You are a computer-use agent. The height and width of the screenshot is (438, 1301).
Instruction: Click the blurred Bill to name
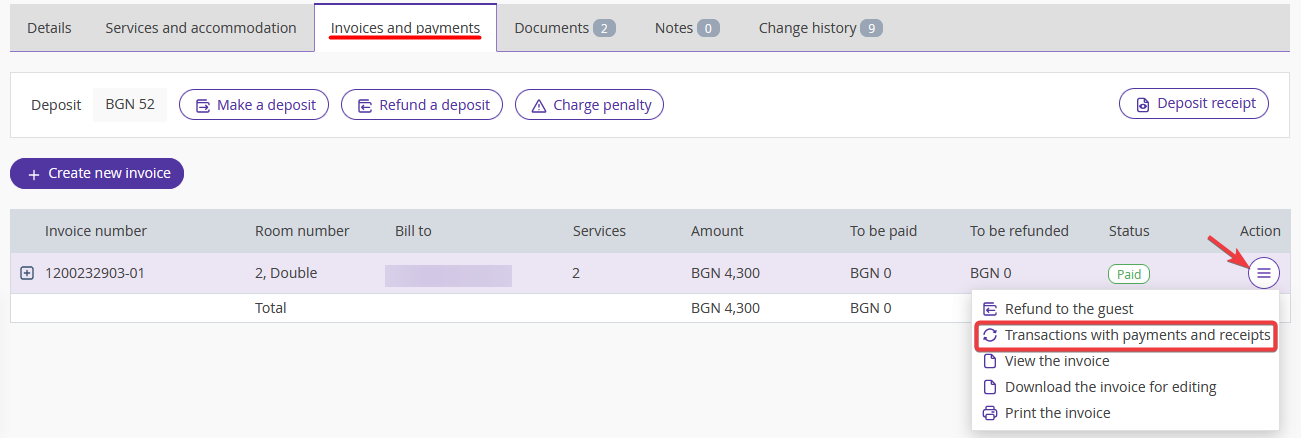click(448, 275)
